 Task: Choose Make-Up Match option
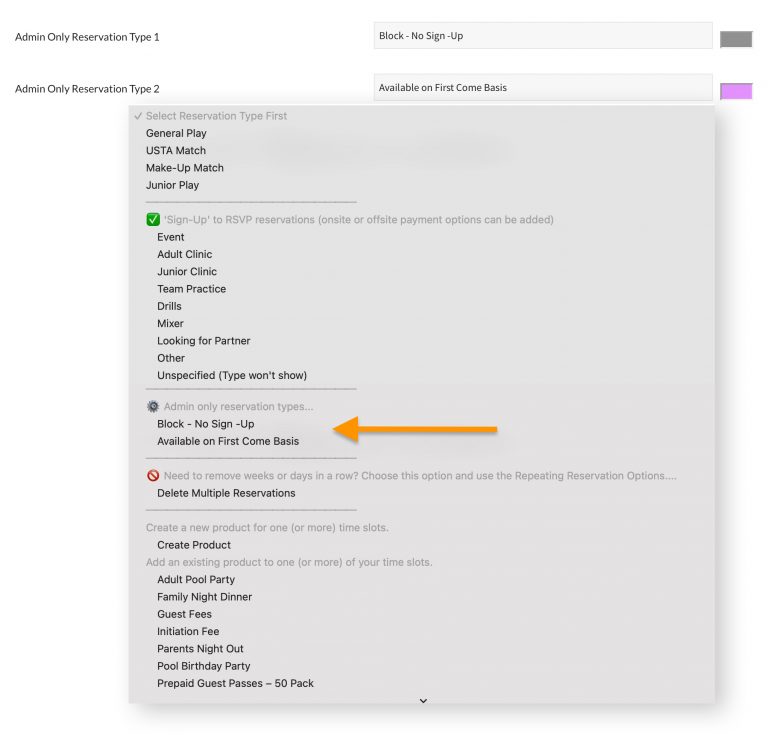click(185, 168)
